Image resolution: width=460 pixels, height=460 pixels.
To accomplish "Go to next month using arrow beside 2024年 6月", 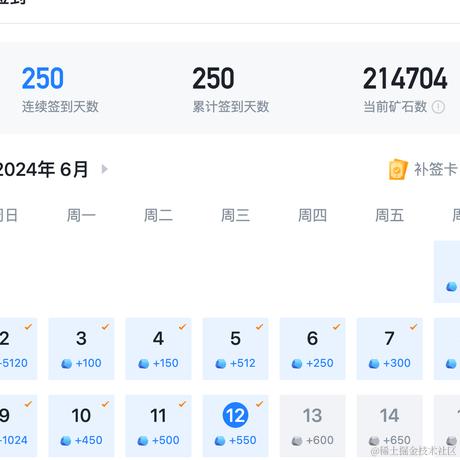I will [104, 169].
